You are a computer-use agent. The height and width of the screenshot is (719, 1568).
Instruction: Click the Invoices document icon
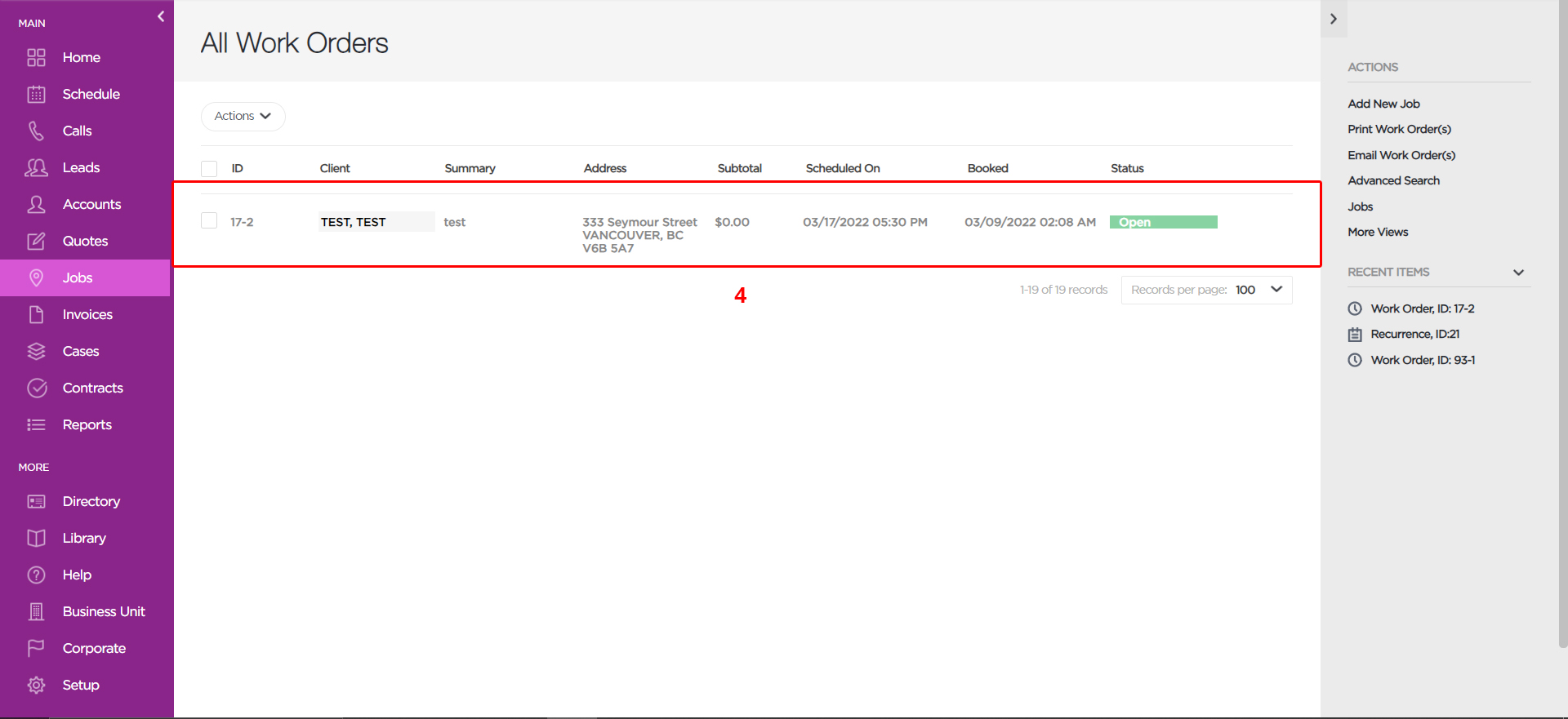tap(36, 314)
